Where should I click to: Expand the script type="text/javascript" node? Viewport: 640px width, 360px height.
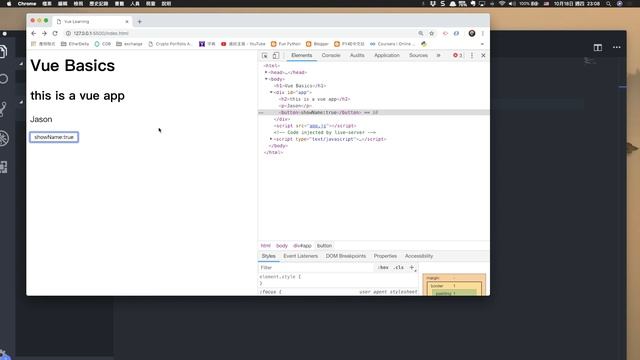click(x=271, y=139)
